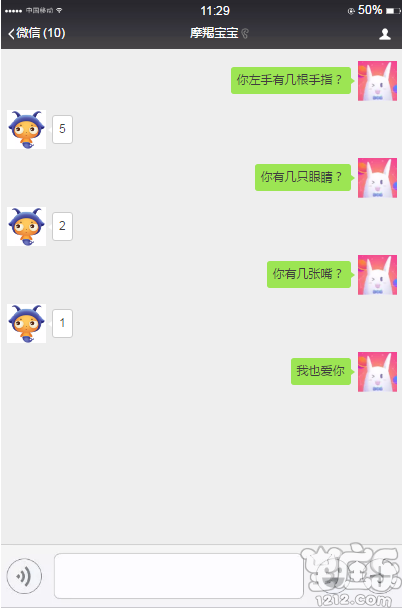Click the message text input field
The width and height of the screenshot is (402, 608).
178,576
